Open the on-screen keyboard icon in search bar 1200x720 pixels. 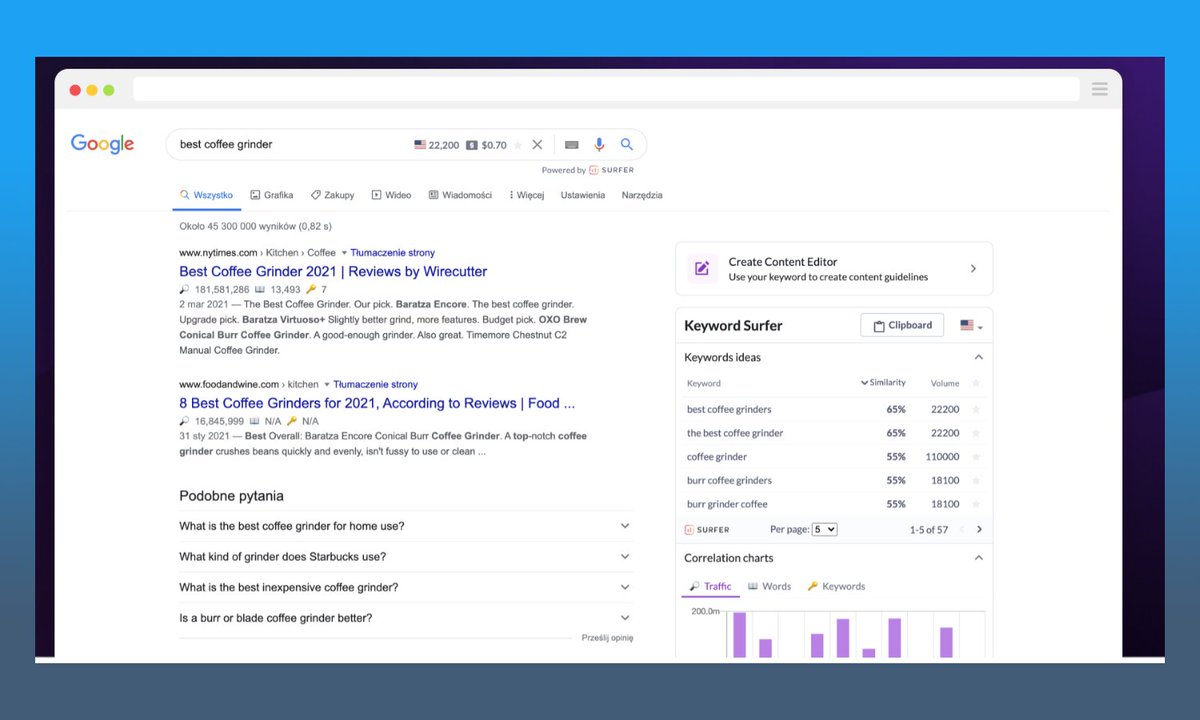pos(572,145)
